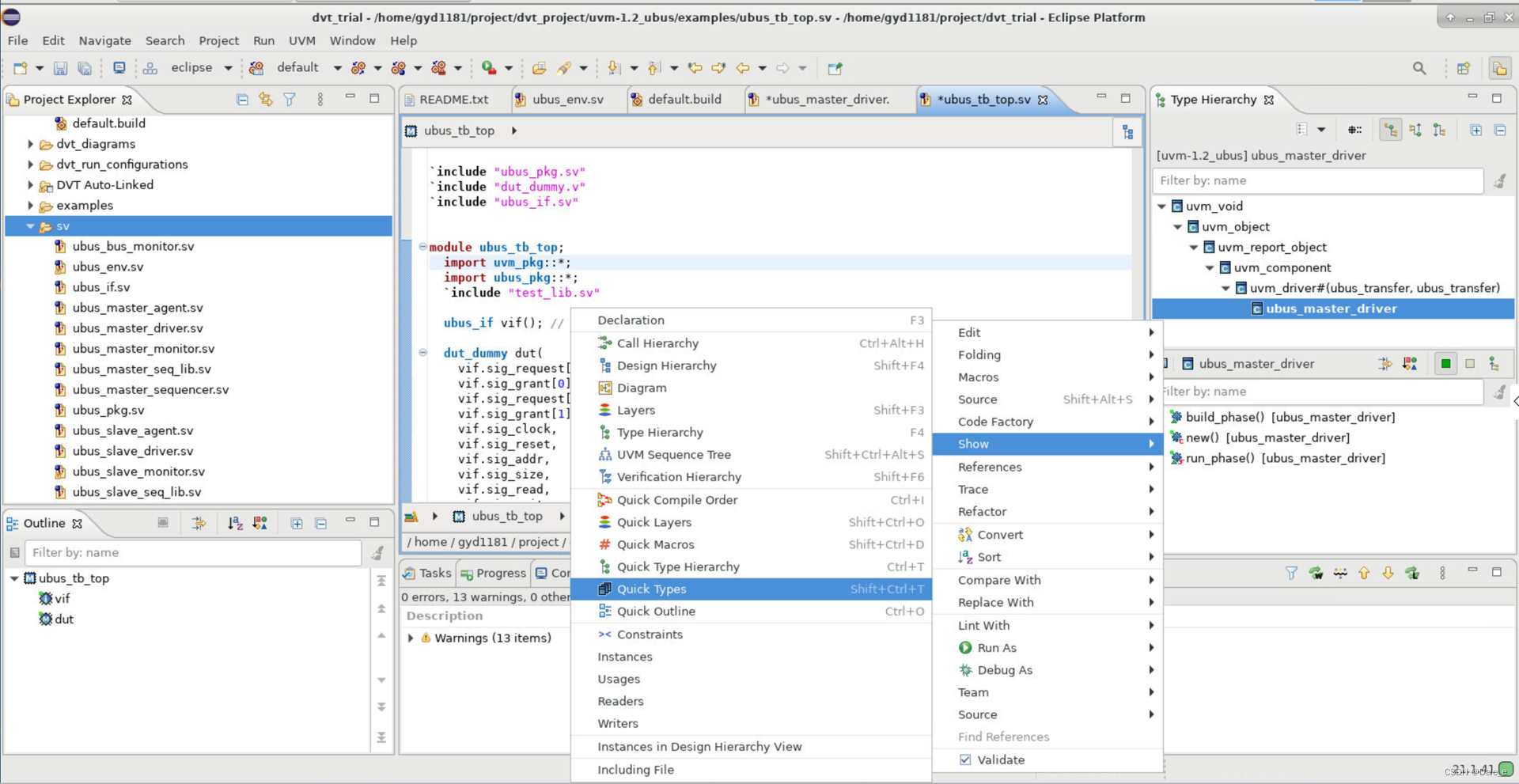Expand the dvt_diagrams folder

(30, 144)
